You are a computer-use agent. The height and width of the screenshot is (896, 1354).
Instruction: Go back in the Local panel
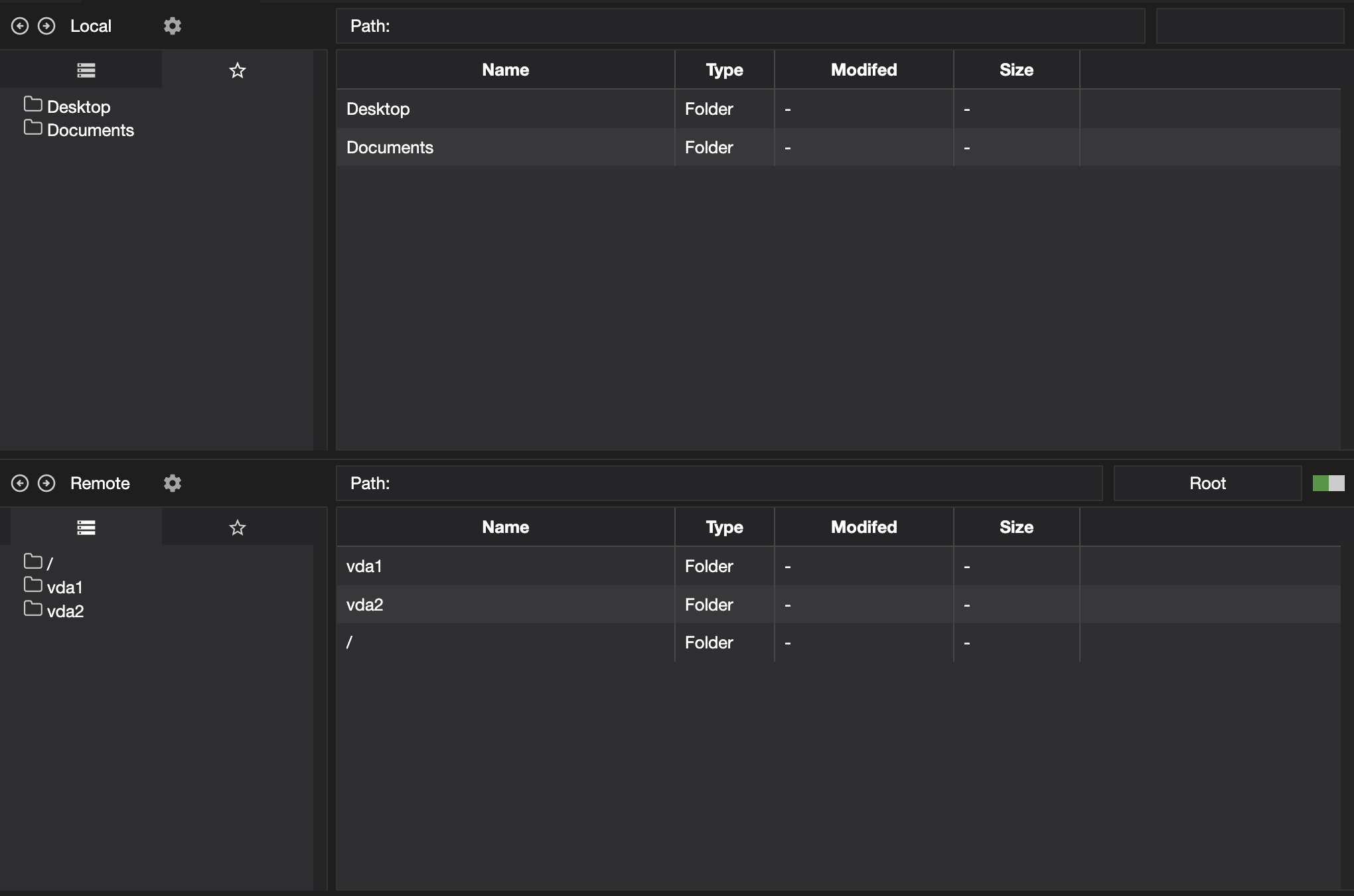(20, 26)
